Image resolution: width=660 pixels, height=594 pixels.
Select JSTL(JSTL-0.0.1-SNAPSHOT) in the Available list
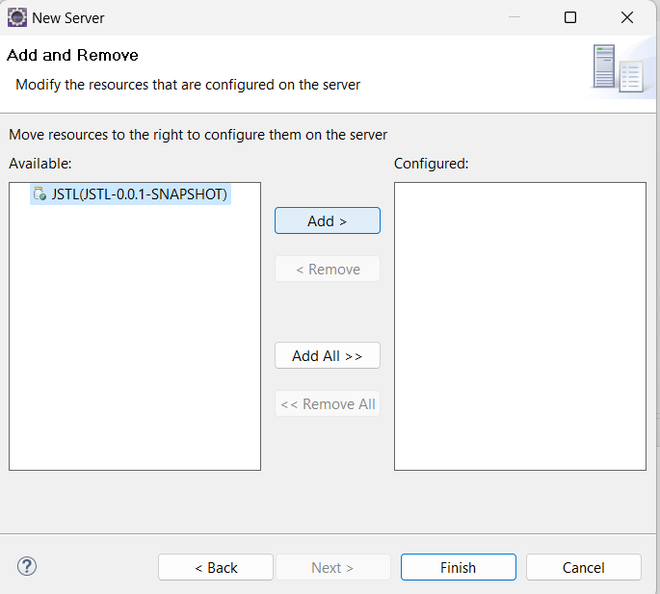click(139, 194)
